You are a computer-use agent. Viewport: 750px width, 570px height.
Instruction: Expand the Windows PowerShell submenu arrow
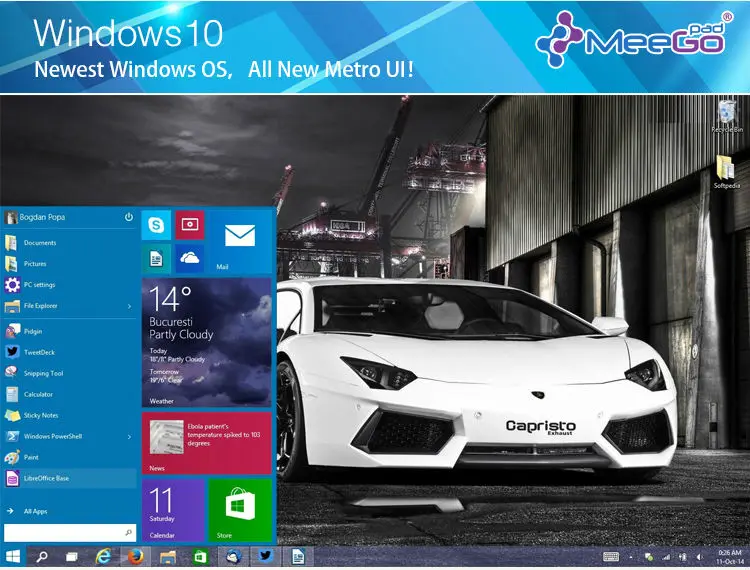pos(129,437)
